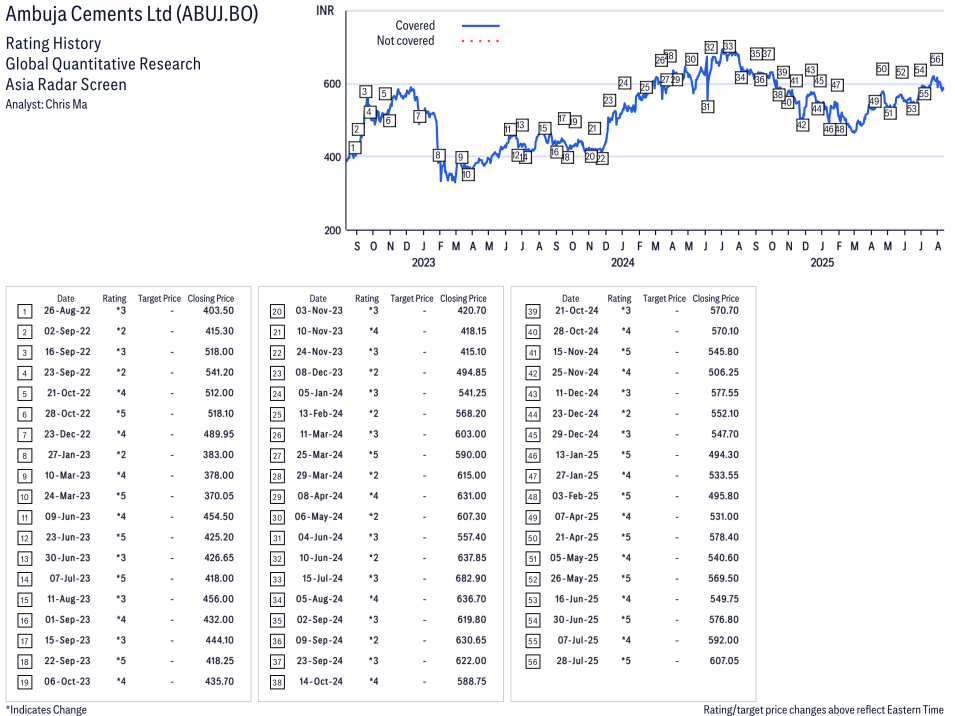Click the red dotted 'Not covered' legend line
The height and width of the screenshot is (716, 955).
(x=481, y=41)
